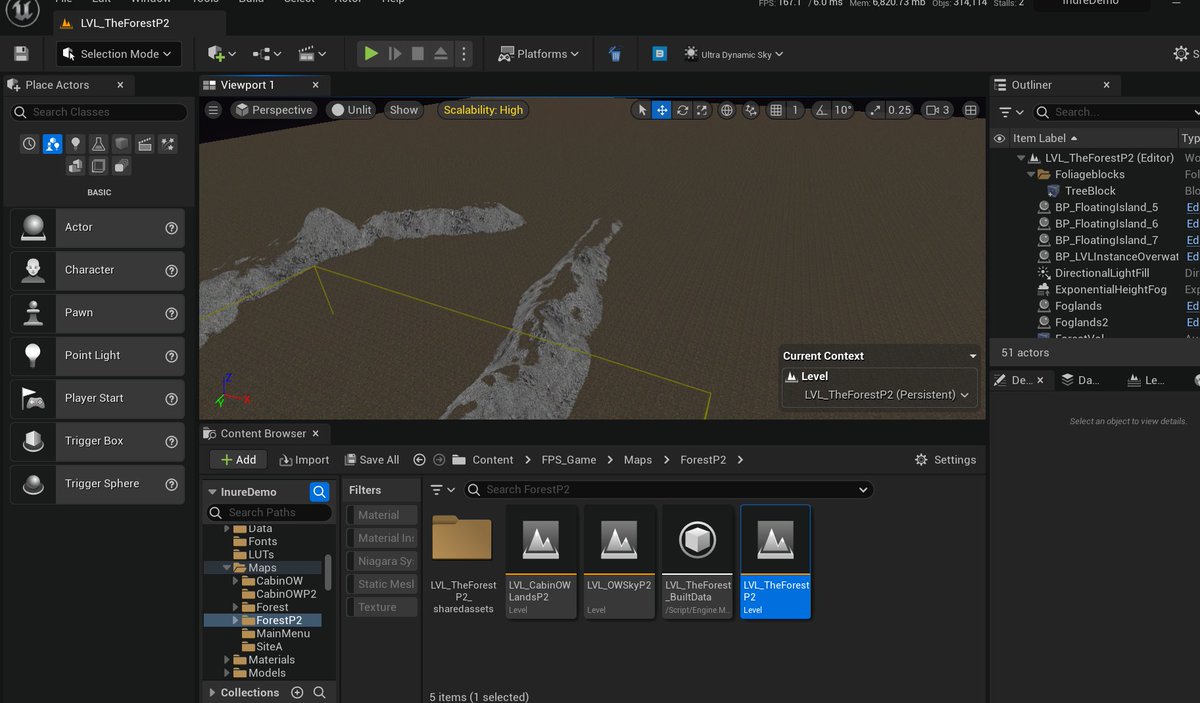Open Outliner filter options
Image resolution: width=1200 pixels, height=703 pixels.
pos(1010,112)
